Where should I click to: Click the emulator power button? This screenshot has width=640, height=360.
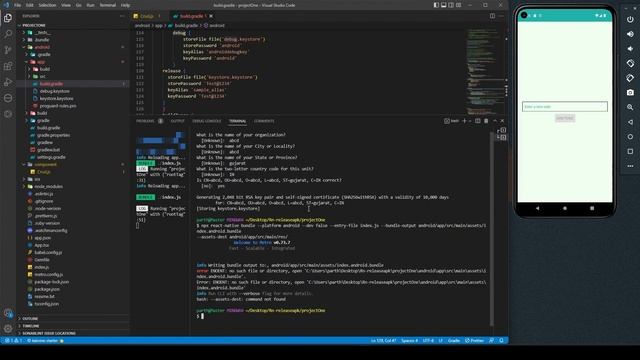pyautogui.click(x=630, y=19)
